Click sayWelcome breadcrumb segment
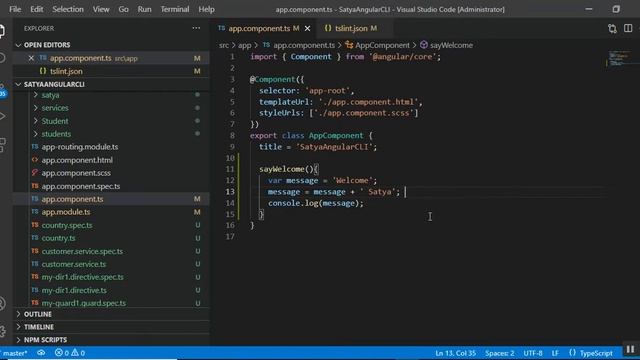The image size is (640, 360). 447,45
